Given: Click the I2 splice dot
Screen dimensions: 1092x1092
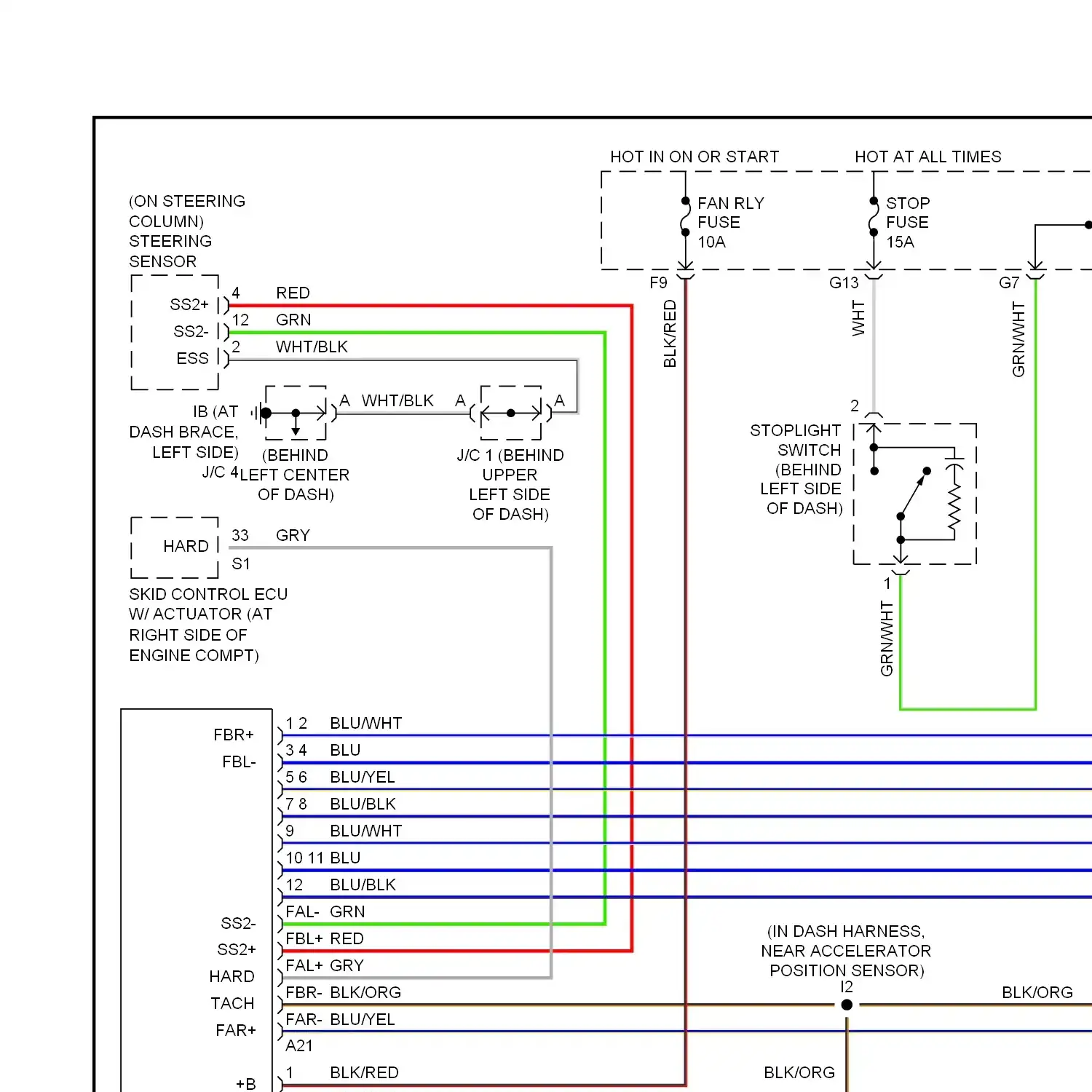Looking at the screenshot, I should tap(847, 1005).
